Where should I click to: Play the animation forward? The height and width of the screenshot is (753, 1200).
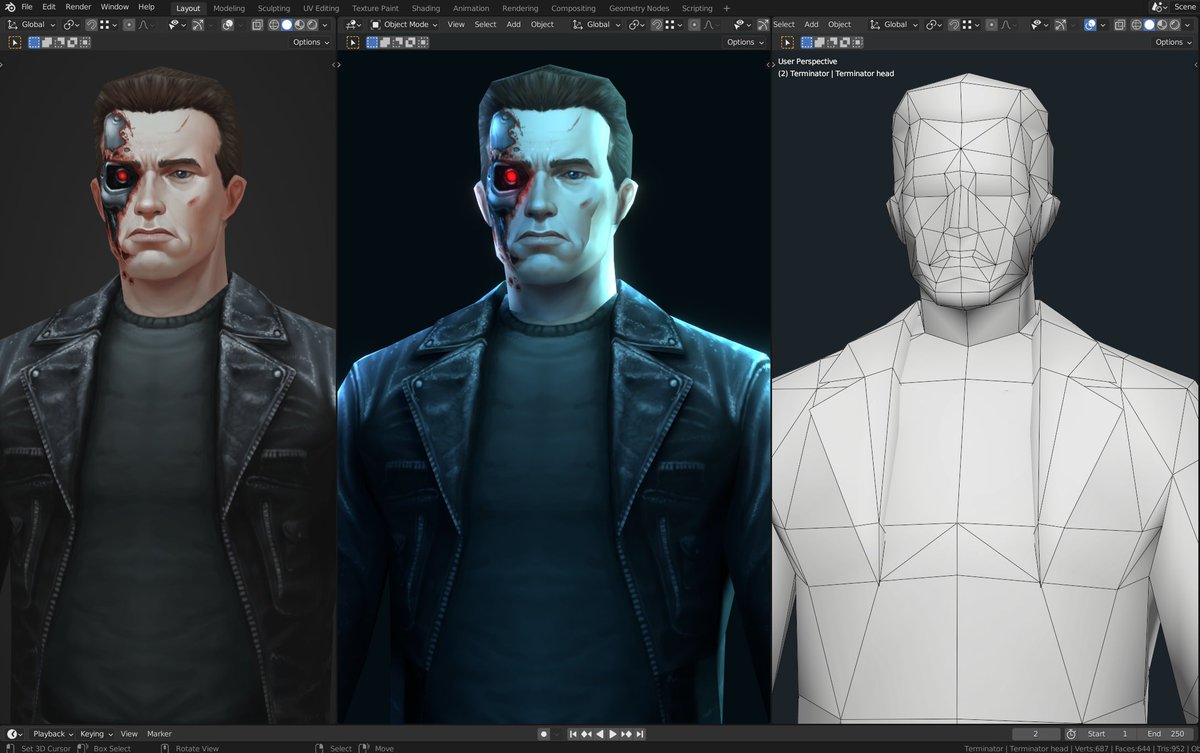click(613, 734)
